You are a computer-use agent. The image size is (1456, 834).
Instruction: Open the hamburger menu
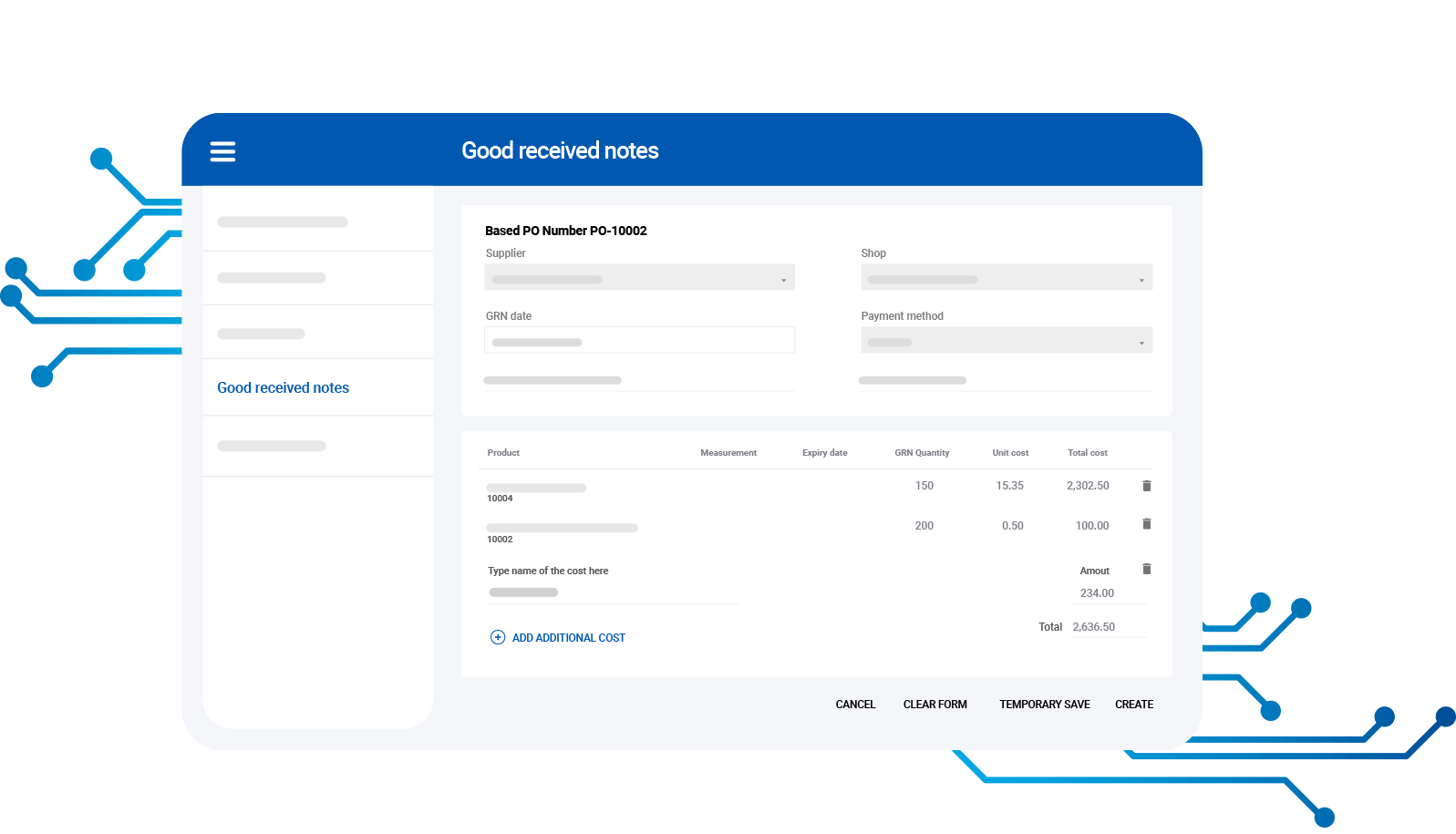point(222,151)
